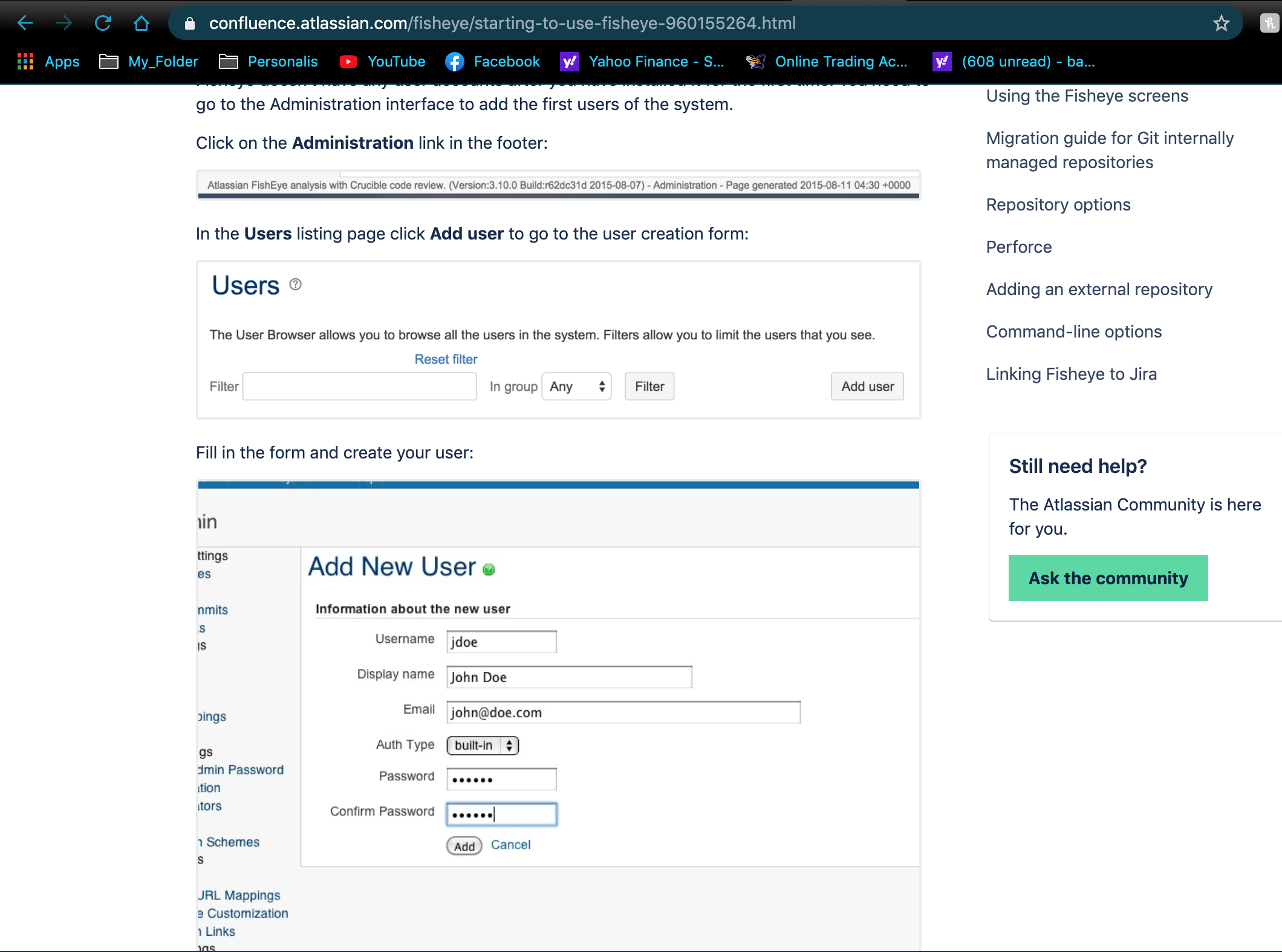
Task: Open the Apps grid shortcut
Action: (48, 61)
